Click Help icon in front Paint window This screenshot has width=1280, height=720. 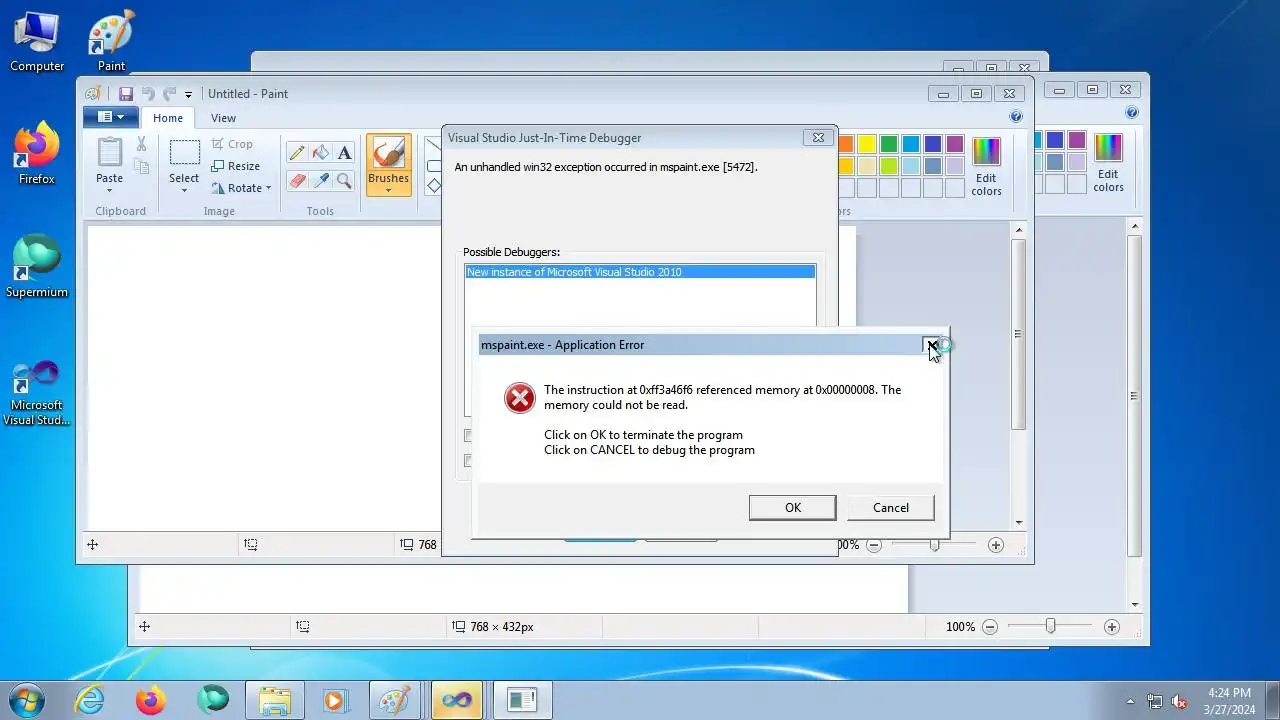tap(1016, 117)
